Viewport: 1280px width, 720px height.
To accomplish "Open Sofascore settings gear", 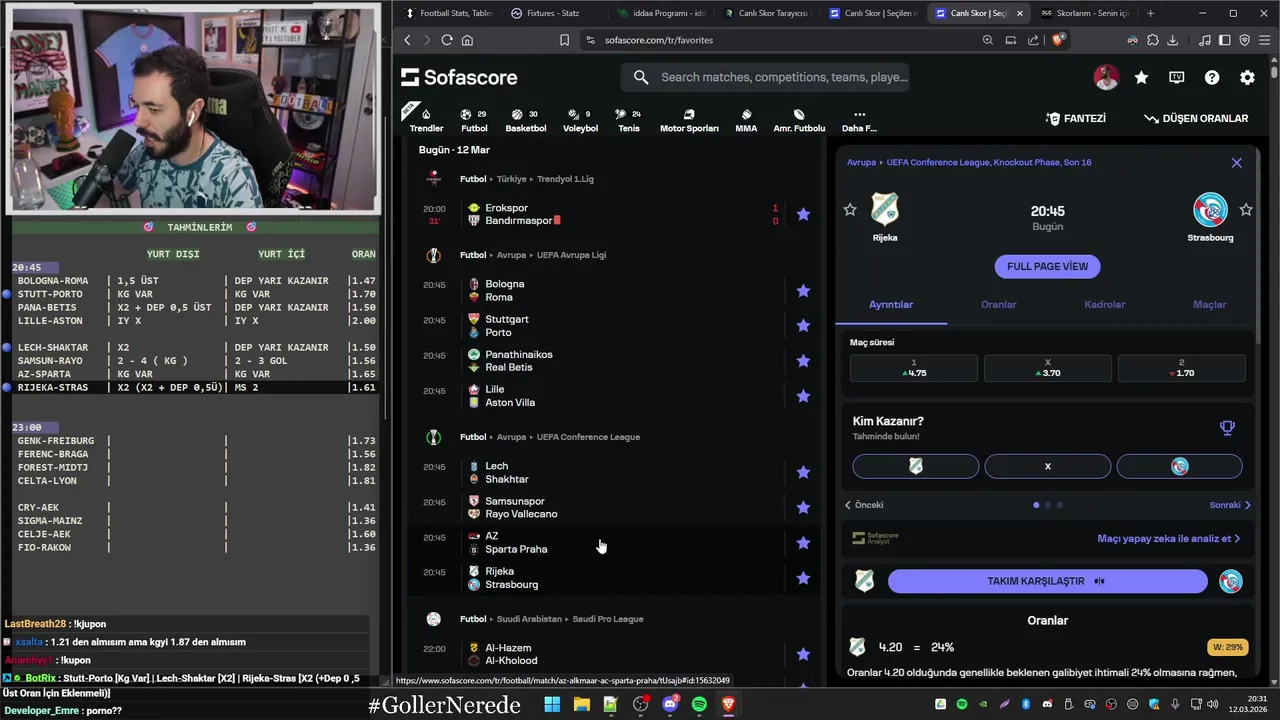I will click(1247, 77).
